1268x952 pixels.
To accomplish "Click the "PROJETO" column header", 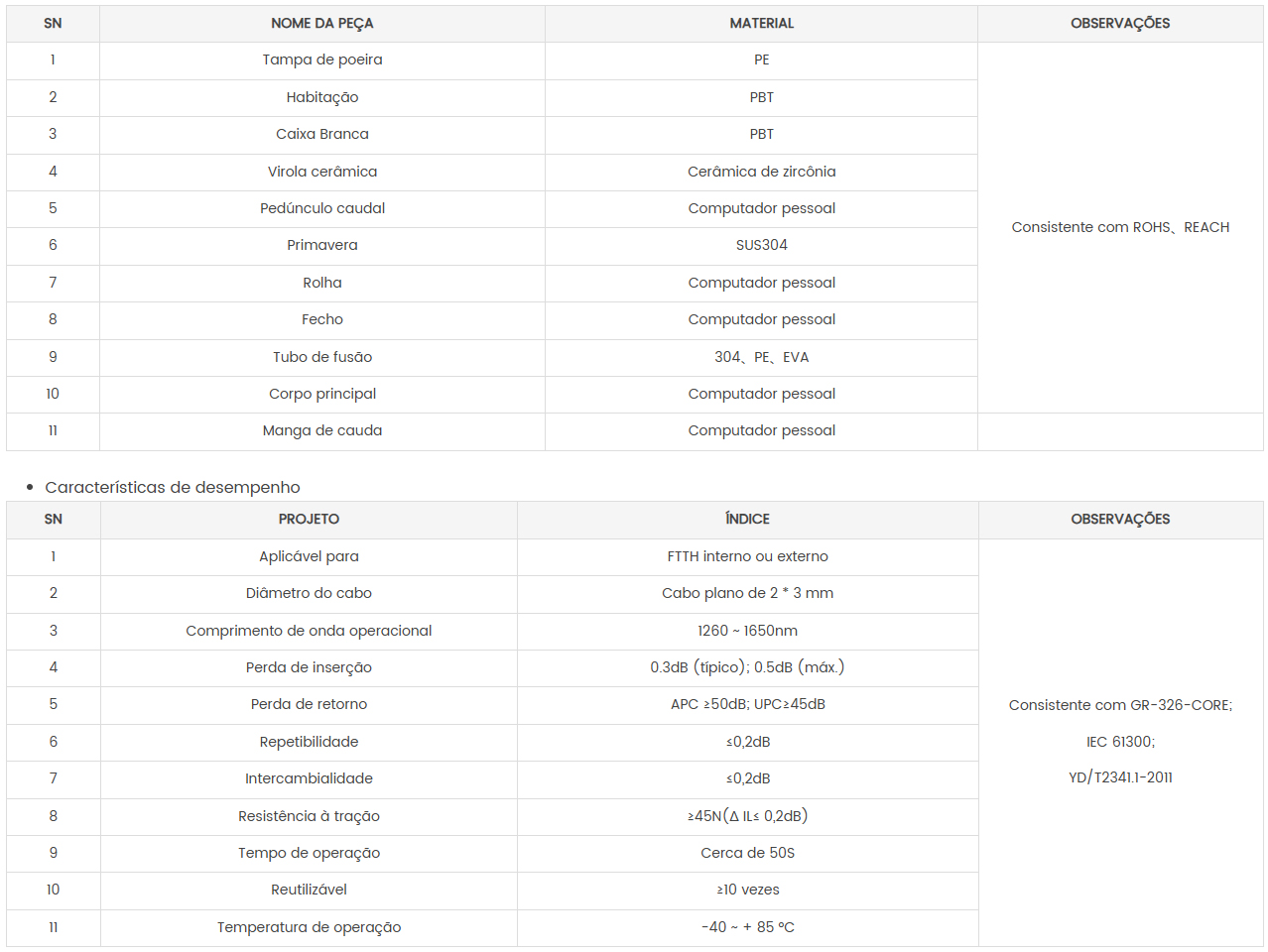I will click(x=309, y=520).
